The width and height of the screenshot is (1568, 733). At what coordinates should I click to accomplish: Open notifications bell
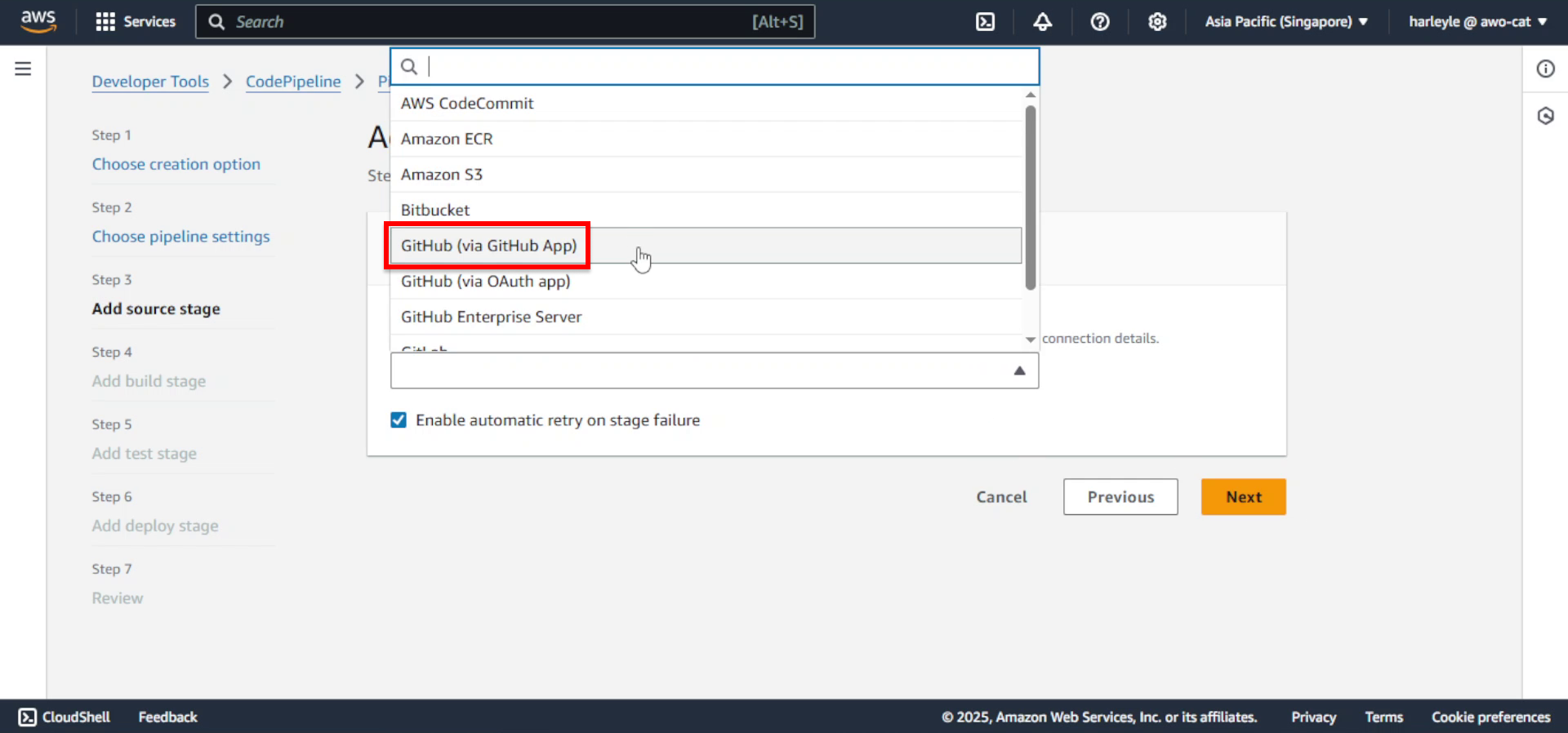(x=1043, y=22)
